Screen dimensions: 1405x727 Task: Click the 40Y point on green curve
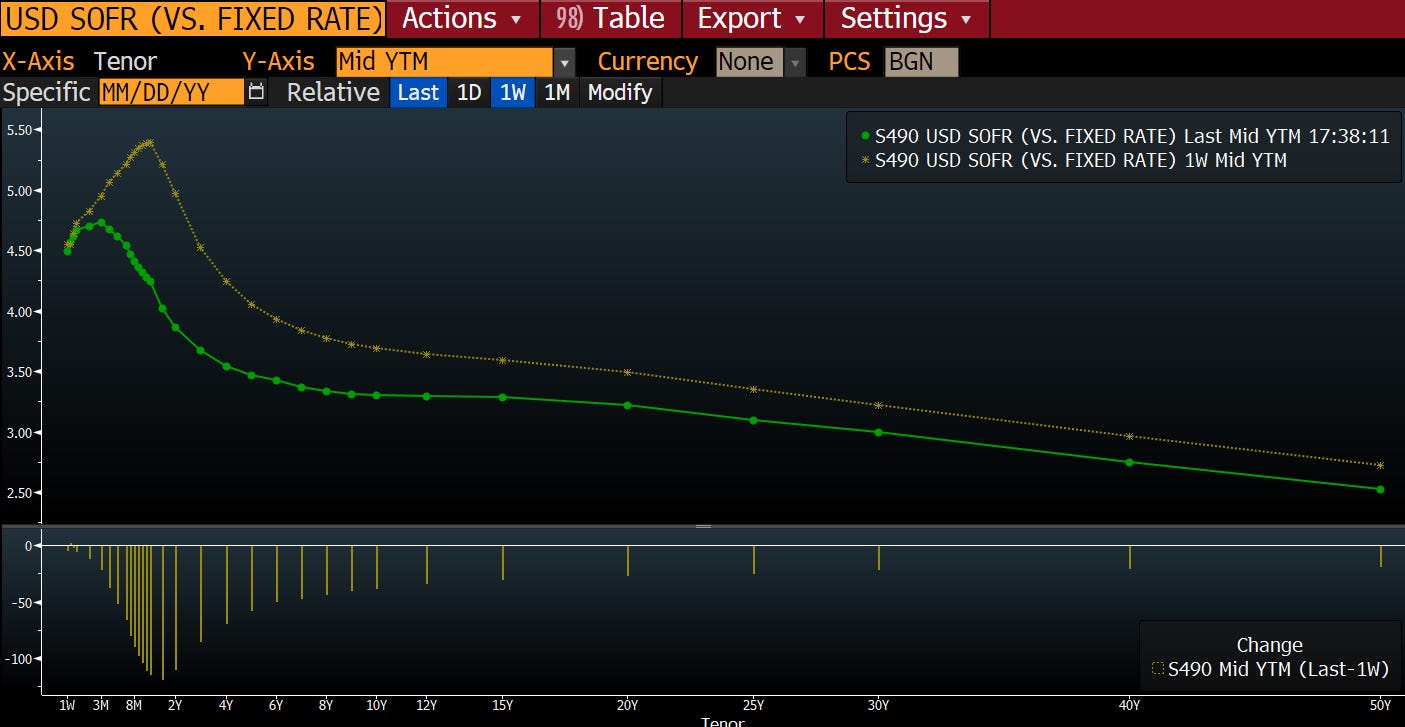(x=1130, y=462)
